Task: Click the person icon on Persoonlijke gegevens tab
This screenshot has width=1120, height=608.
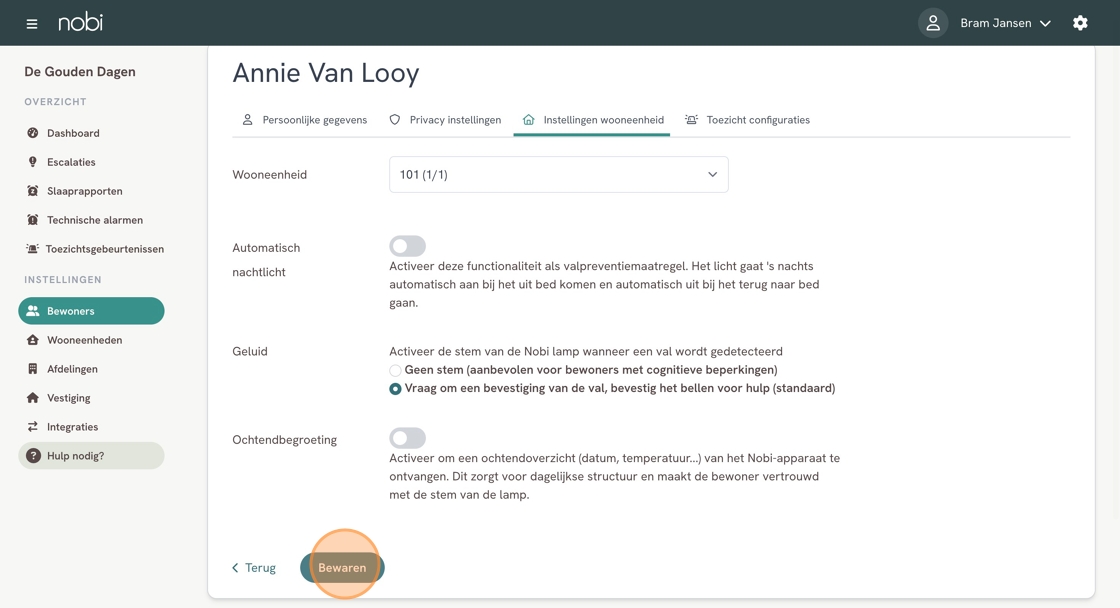Action: pyautogui.click(x=247, y=119)
